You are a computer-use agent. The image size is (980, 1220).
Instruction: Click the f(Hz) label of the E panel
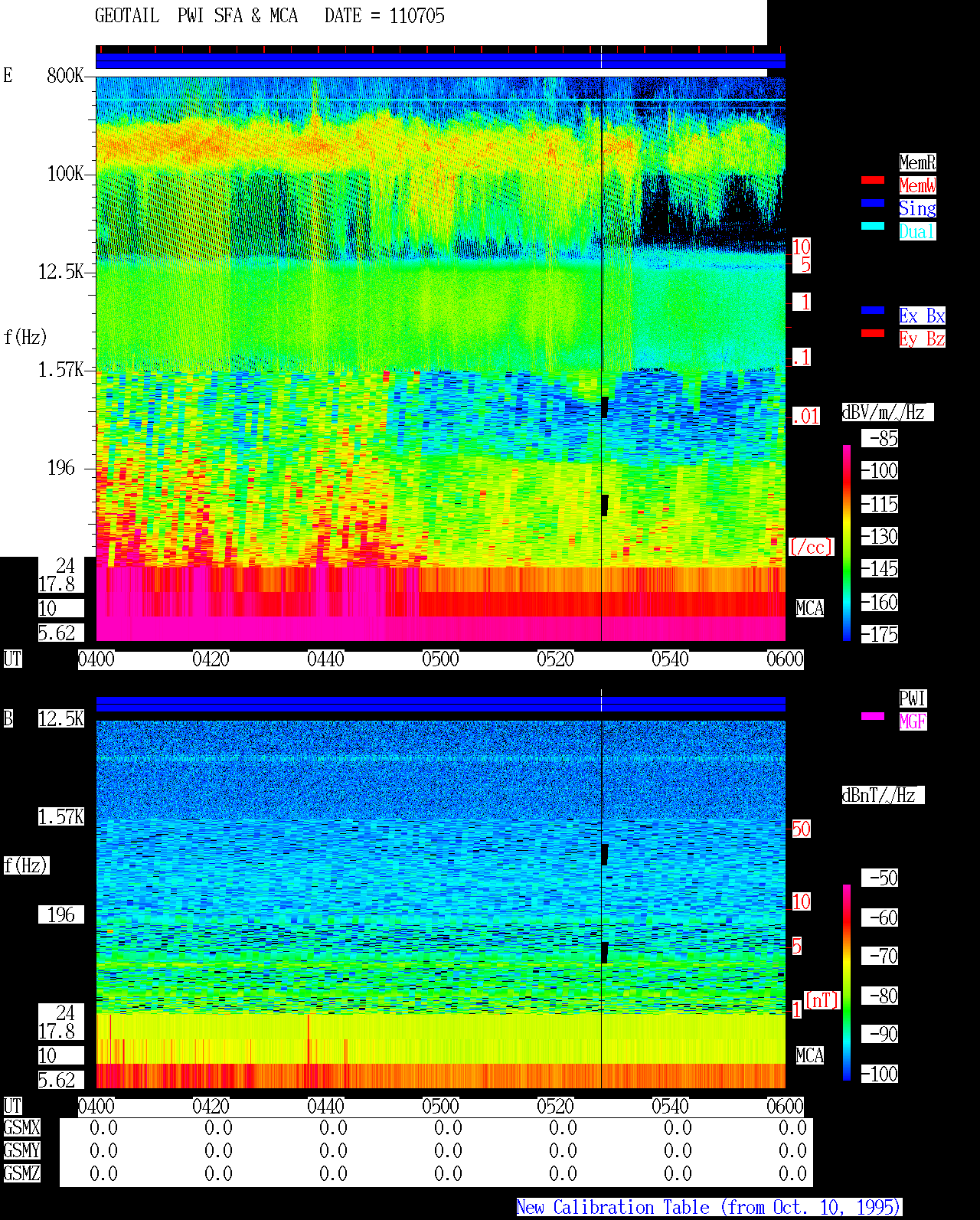point(25,337)
